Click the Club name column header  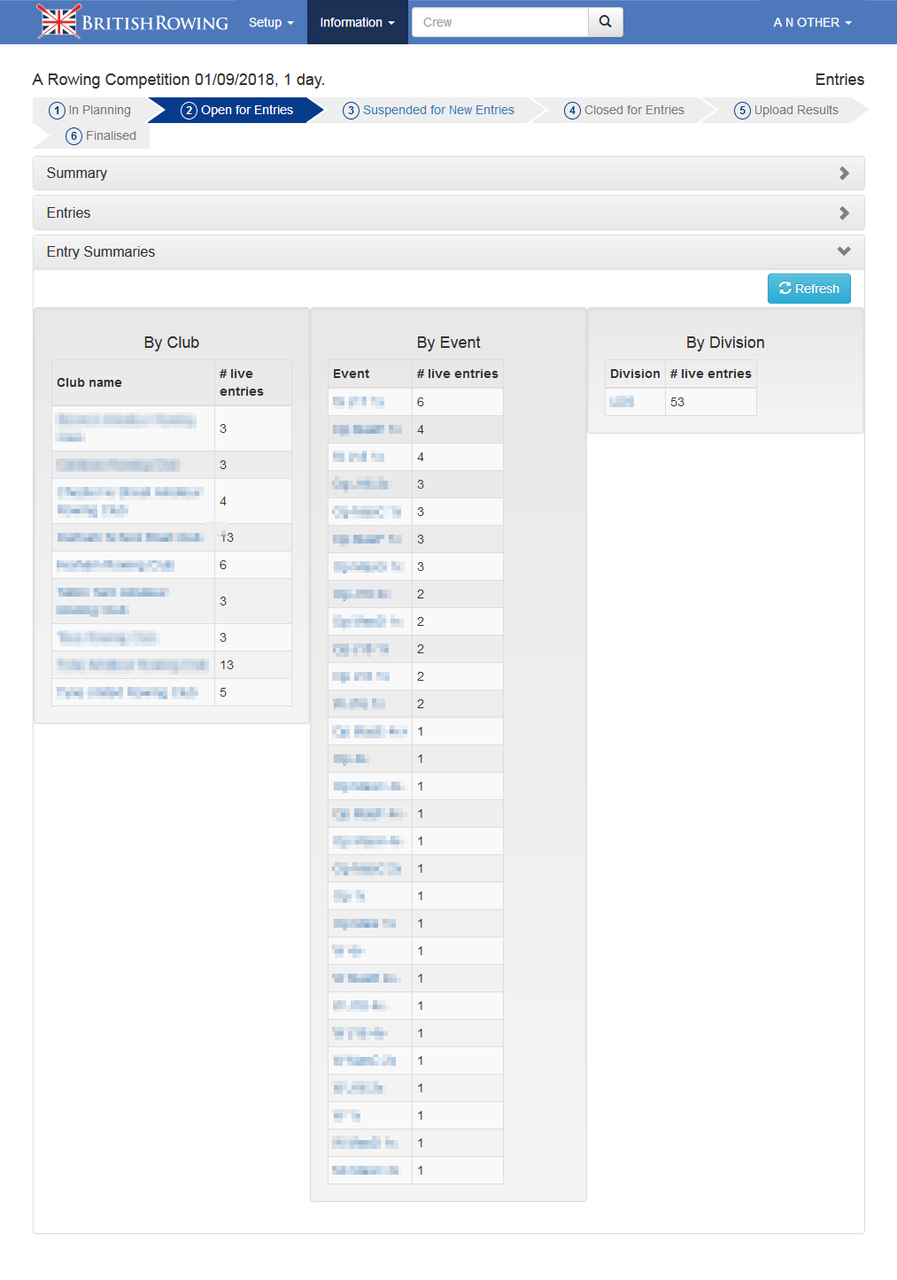click(x=89, y=382)
